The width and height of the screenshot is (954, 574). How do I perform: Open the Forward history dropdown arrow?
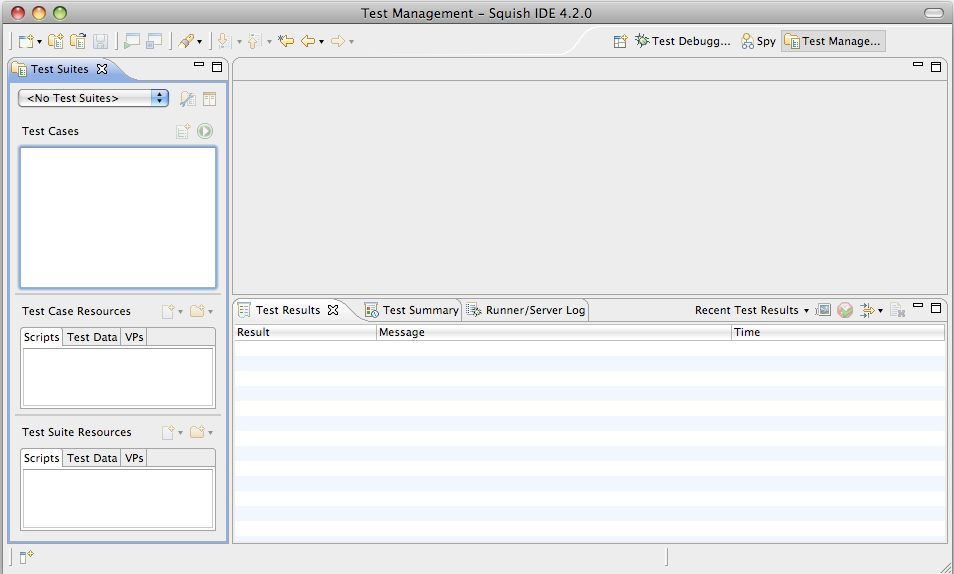352,42
